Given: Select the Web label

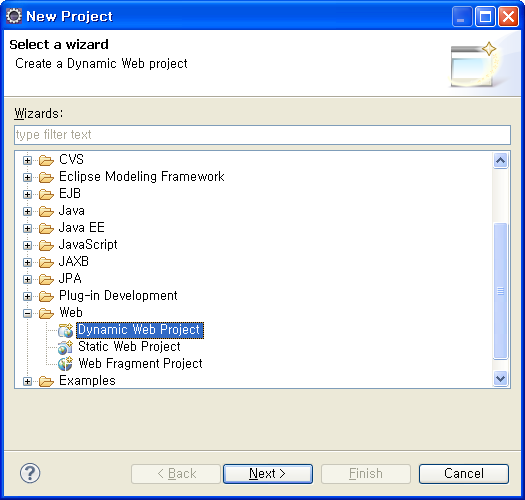Looking at the screenshot, I should (71, 313).
